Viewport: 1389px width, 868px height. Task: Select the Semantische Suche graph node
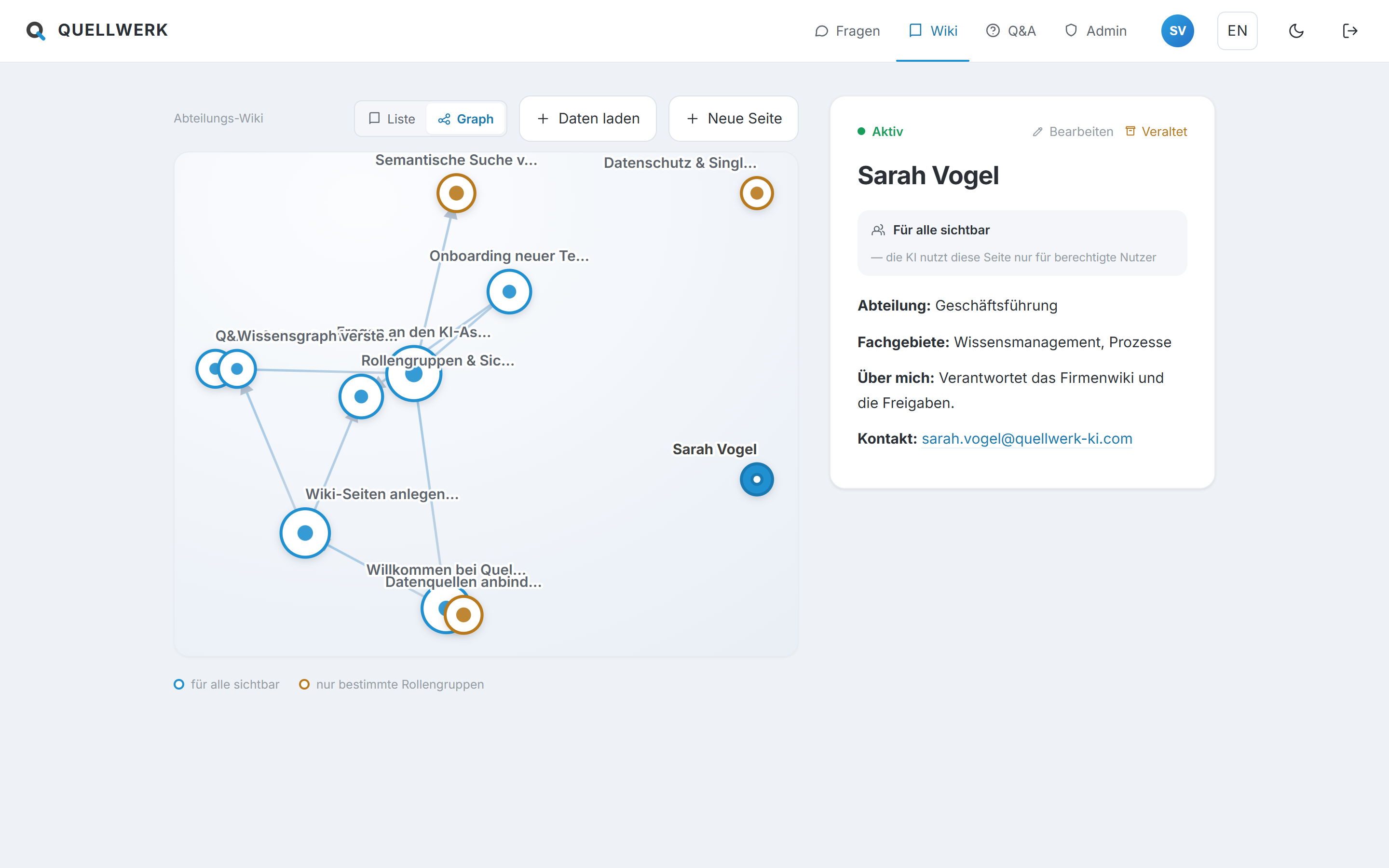[x=456, y=193]
